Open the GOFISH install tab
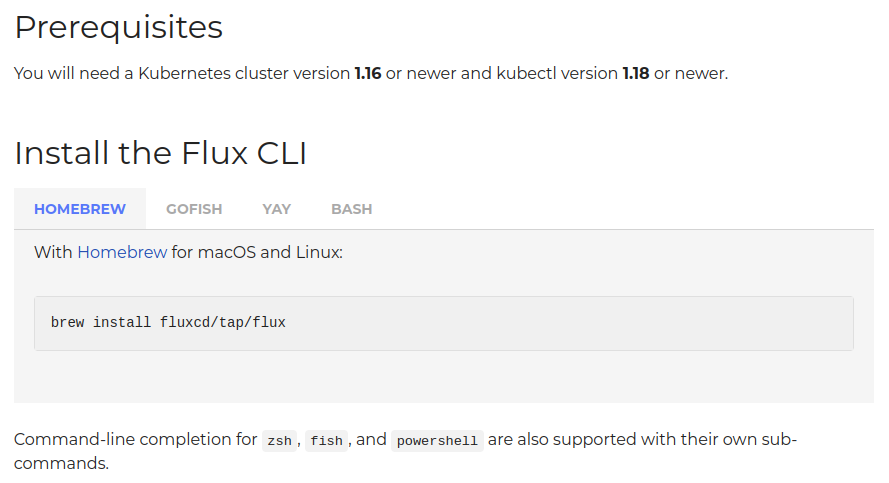 [x=194, y=209]
